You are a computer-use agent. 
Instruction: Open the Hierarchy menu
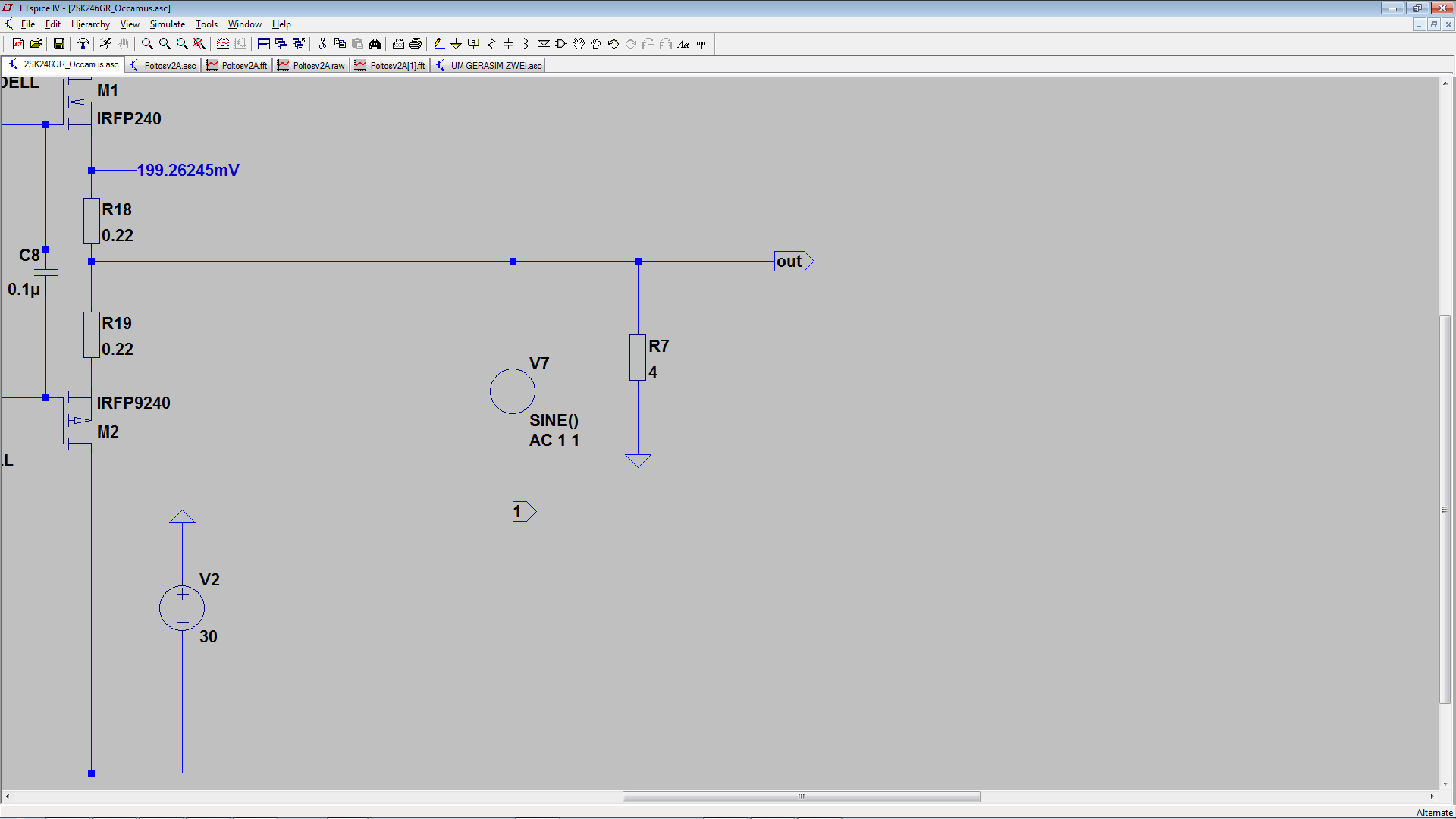(x=90, y=24)
